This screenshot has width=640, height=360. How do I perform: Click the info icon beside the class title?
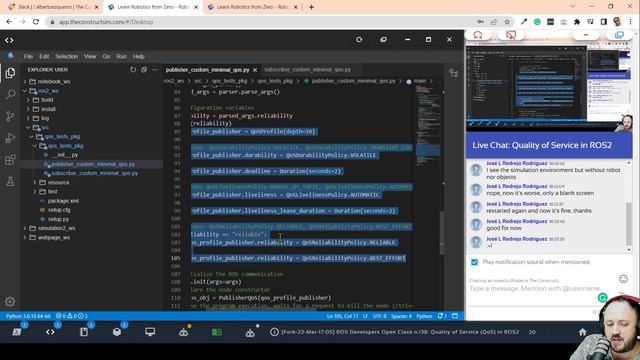274,332
